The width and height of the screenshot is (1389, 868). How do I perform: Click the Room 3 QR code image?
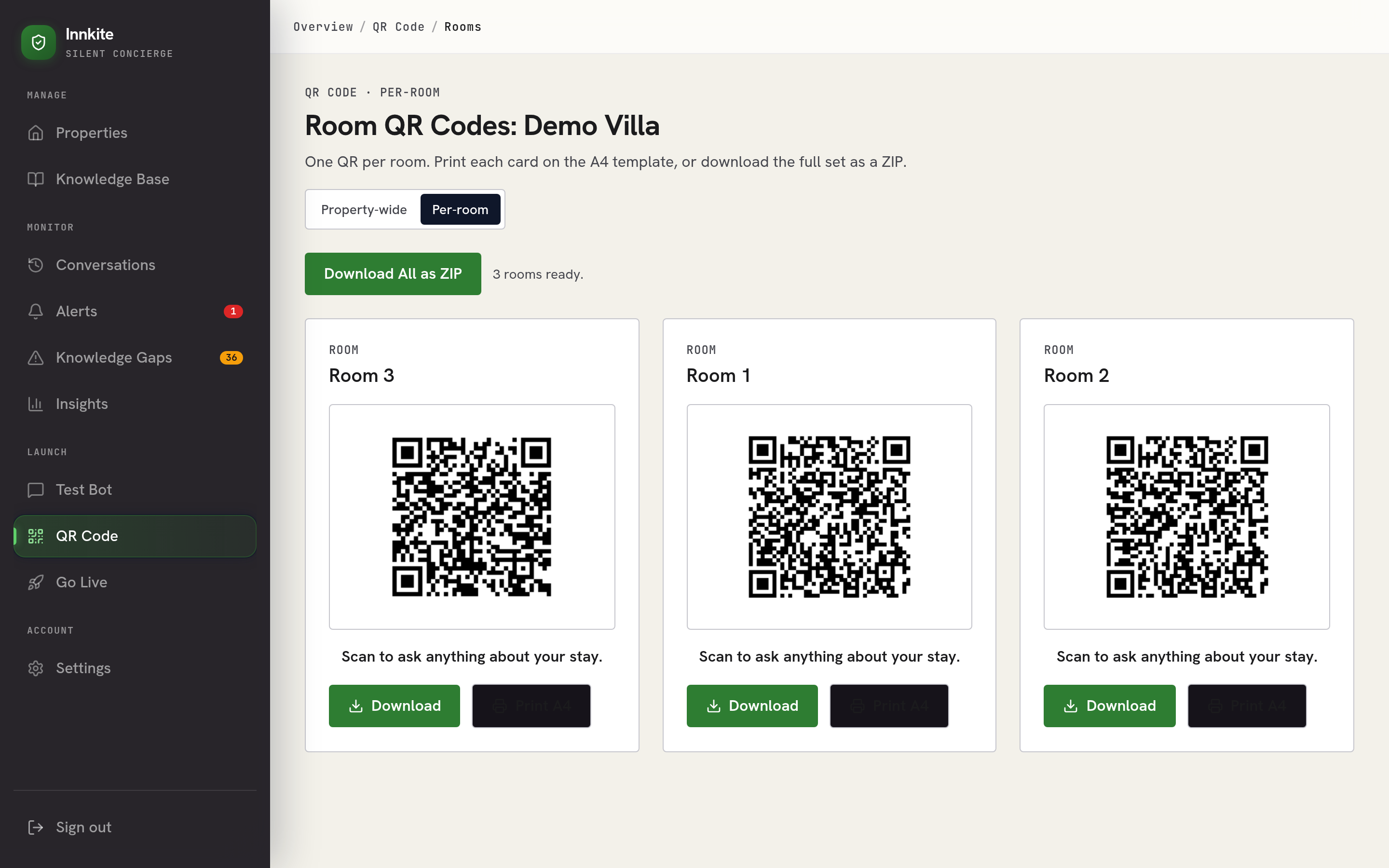click(x=472, y=516)
